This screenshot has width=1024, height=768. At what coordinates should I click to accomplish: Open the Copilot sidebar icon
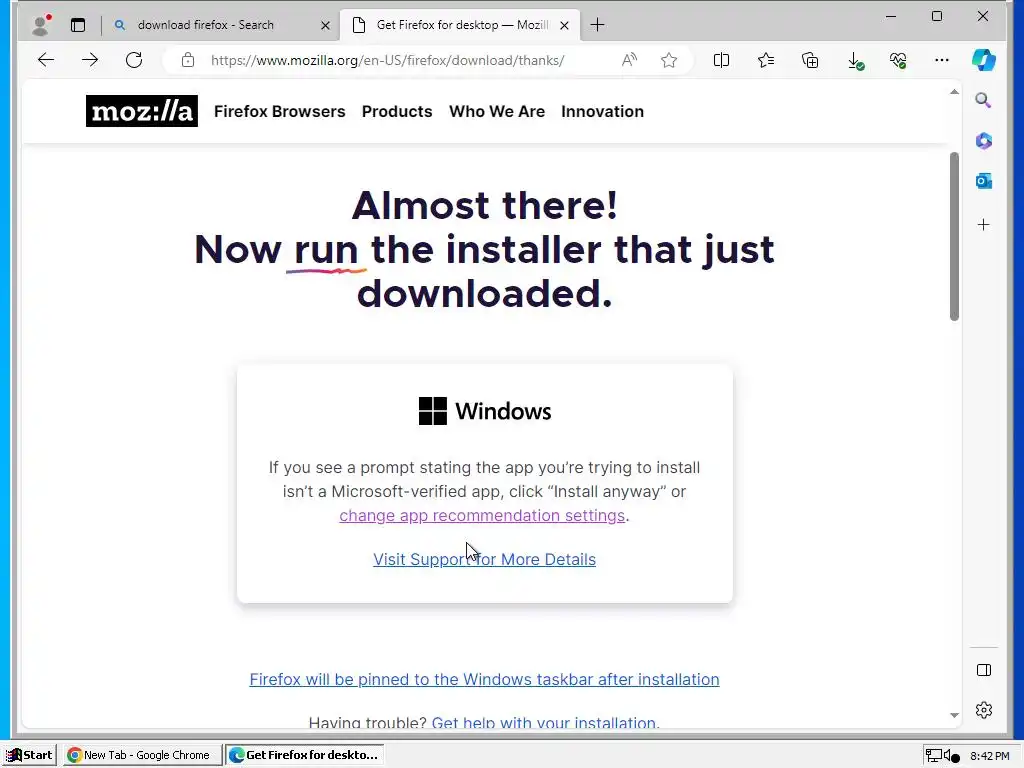[x=984, y=60]
